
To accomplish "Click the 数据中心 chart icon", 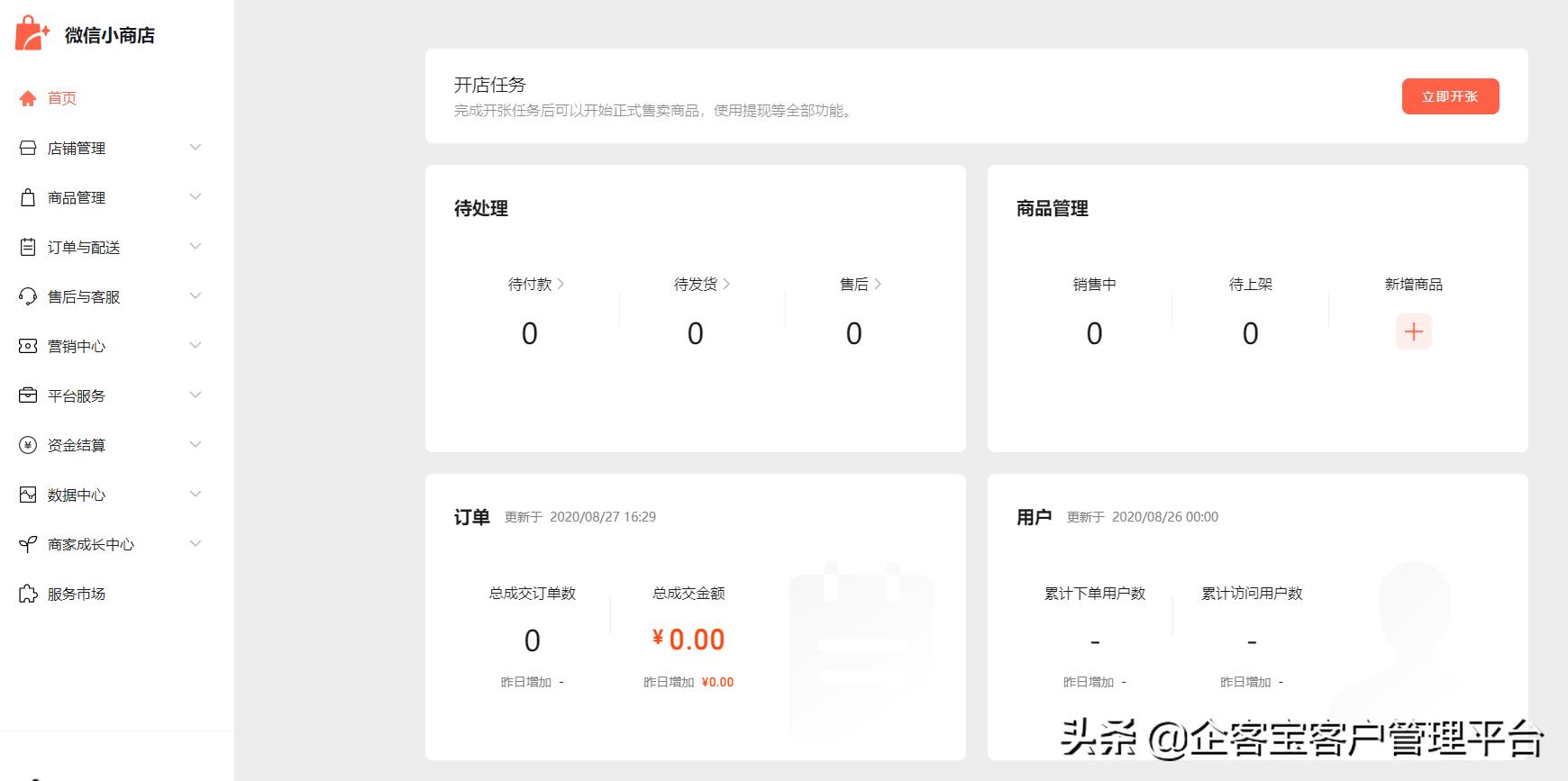I will pos(28,495).
